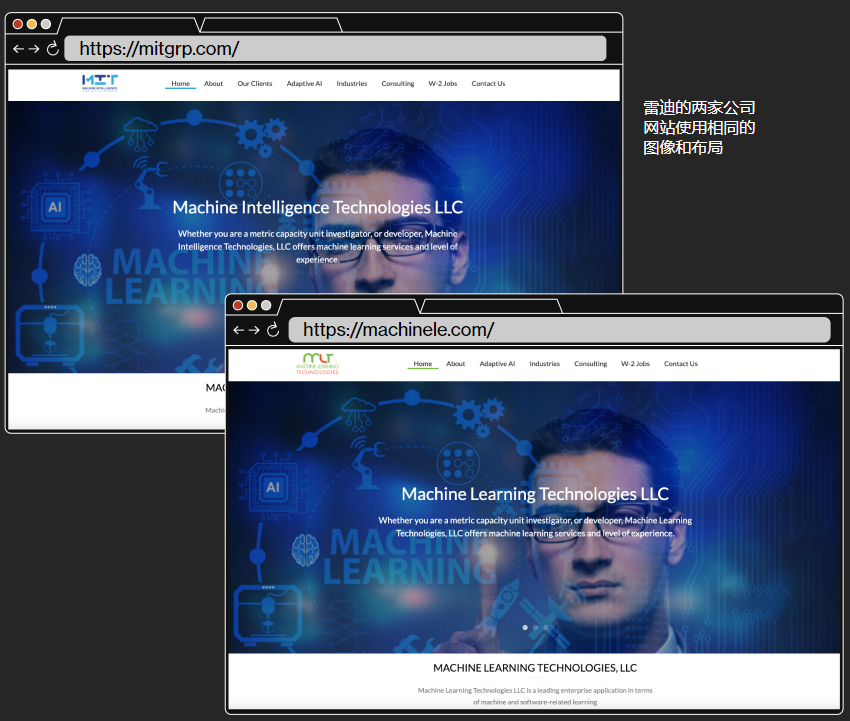Select first tab in mitgrp browser window
Screen dimensions: 850x721
coord(129,25)
